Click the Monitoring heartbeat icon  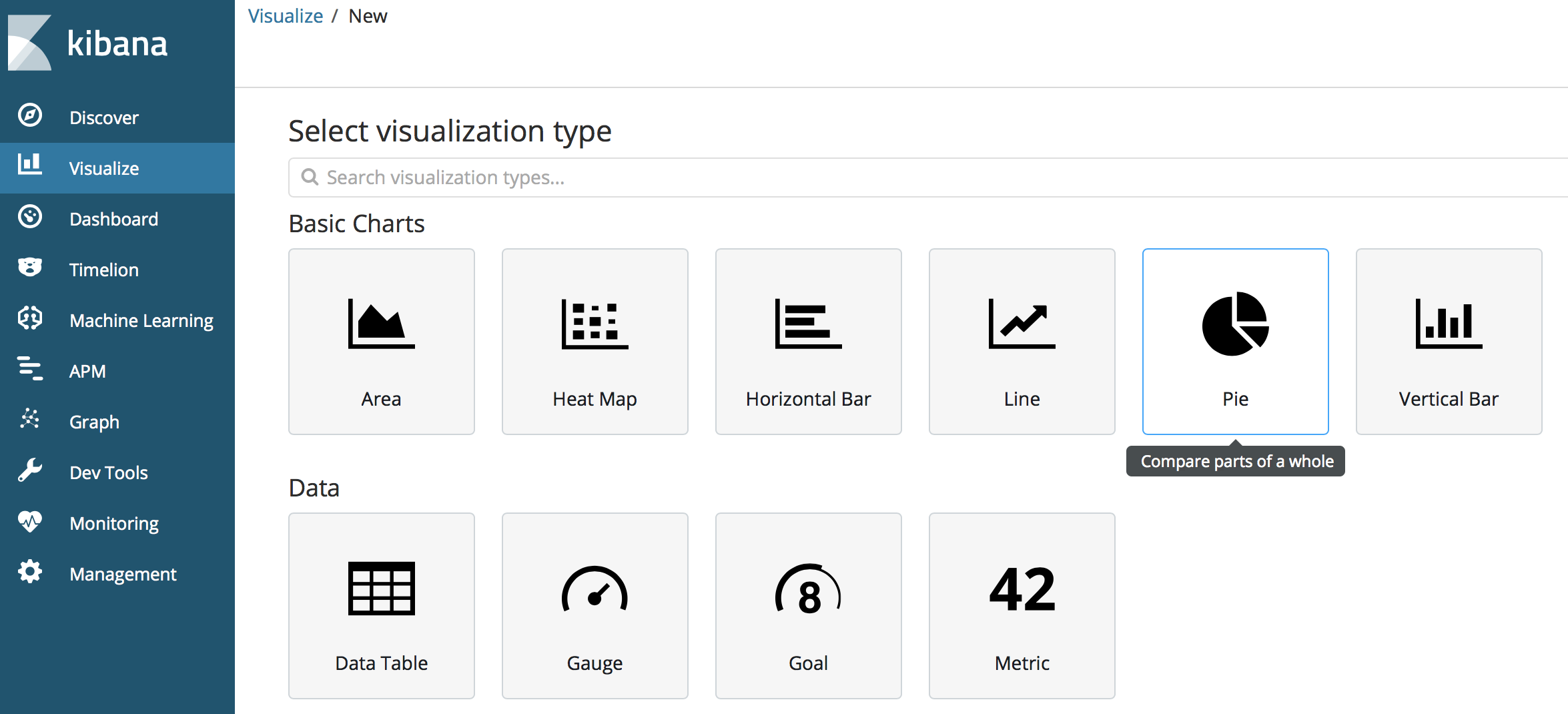tap(30, 521)
